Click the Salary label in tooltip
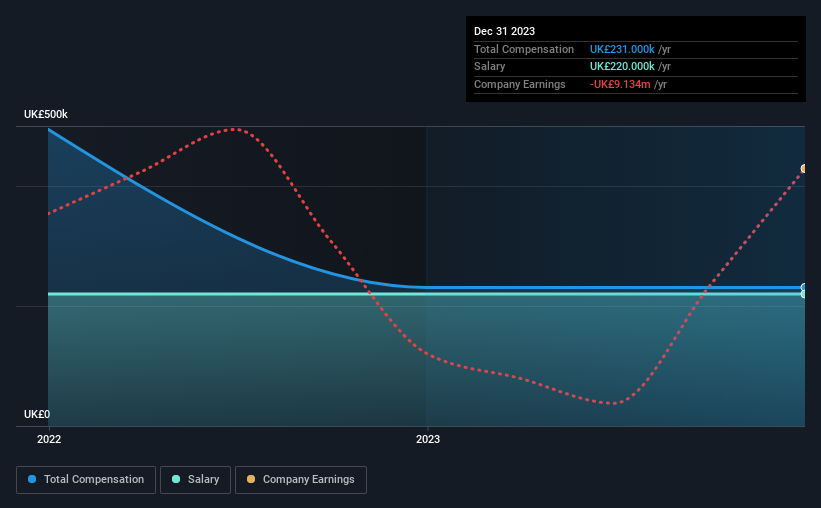 490,67
